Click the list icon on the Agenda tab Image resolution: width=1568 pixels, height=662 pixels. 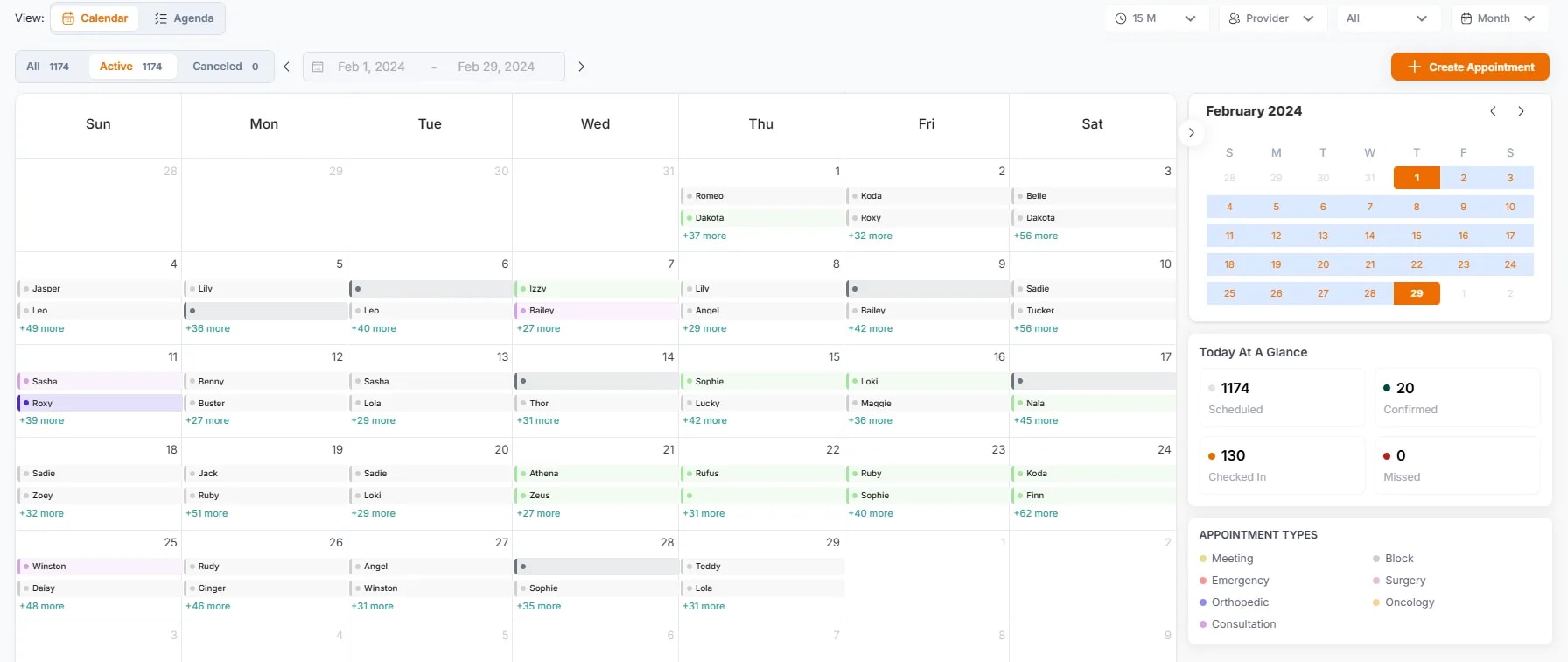pyautogui.click(x=161, y=18)
